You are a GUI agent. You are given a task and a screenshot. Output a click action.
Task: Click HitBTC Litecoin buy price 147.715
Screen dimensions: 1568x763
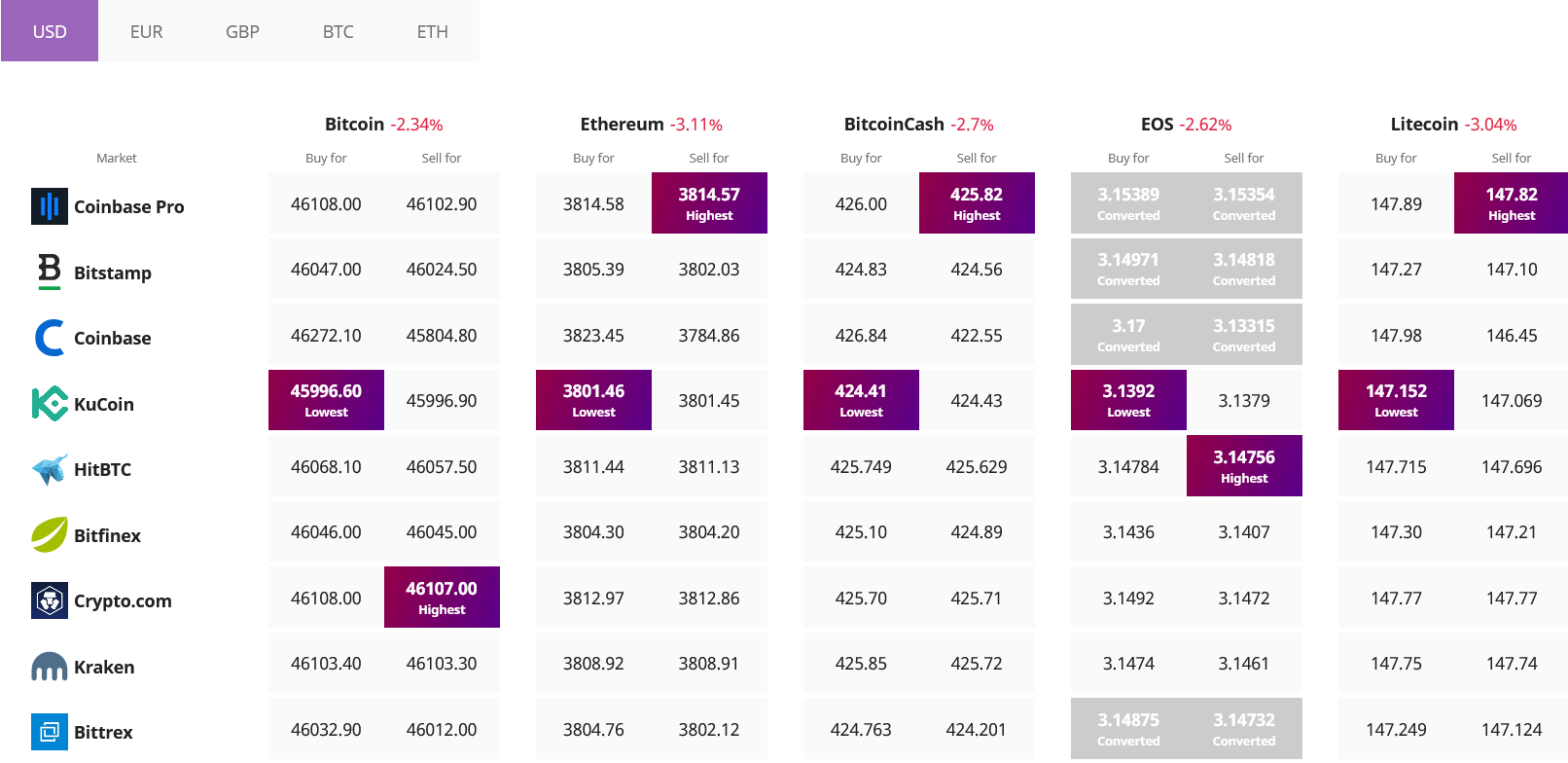[1396, 467]
